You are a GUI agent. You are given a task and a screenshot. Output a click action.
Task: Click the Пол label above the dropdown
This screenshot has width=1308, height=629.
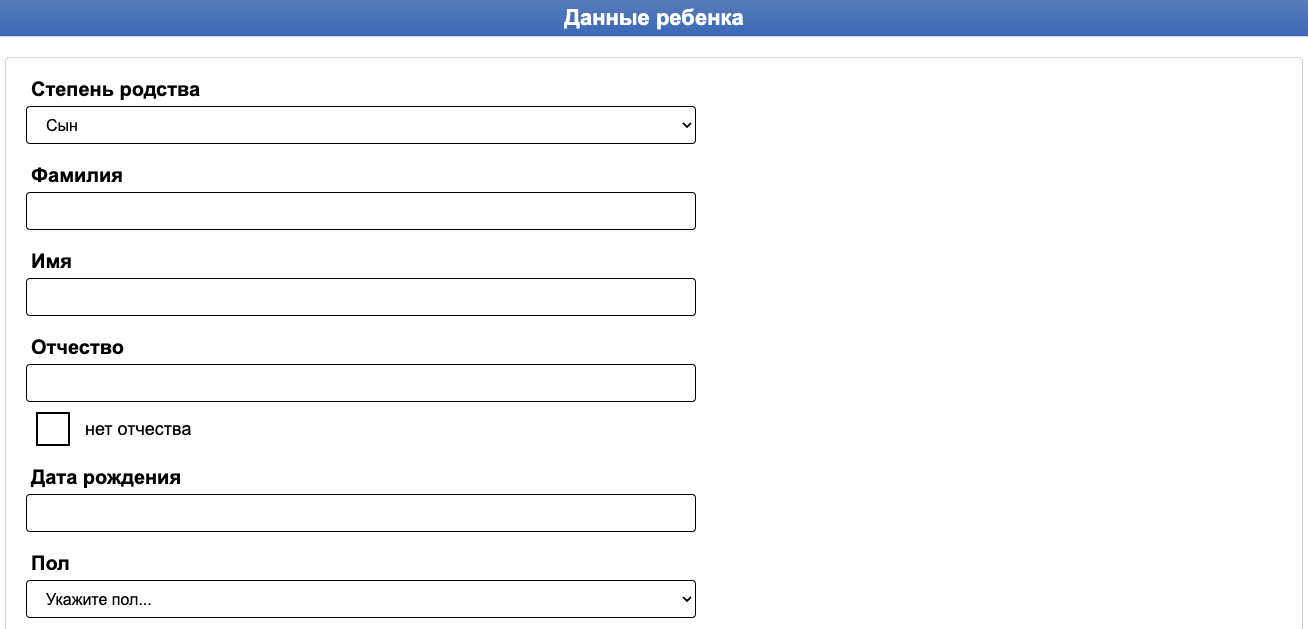pos(50,563)
